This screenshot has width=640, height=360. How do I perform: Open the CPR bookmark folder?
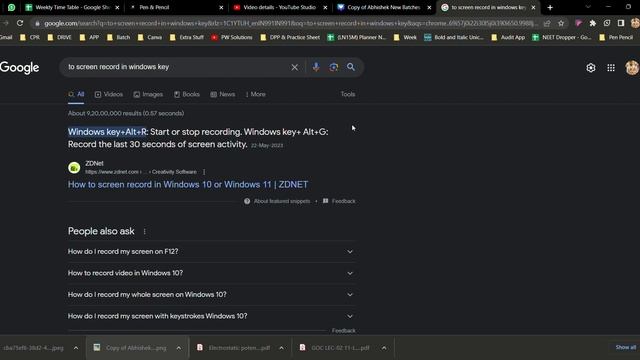coord(30,37)
